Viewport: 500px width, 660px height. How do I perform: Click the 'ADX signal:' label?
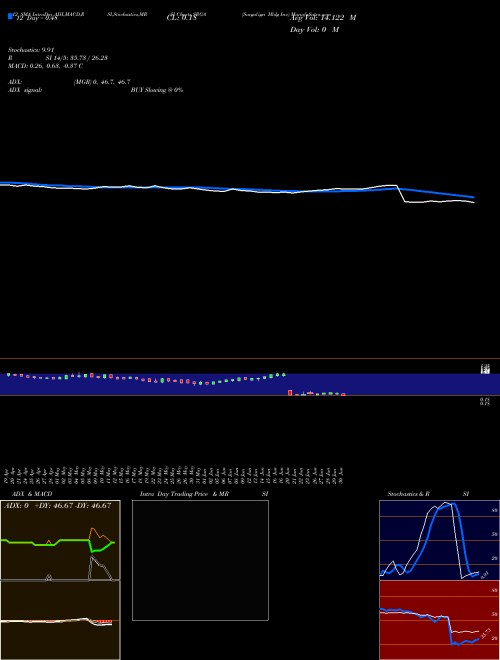[25, 90]
